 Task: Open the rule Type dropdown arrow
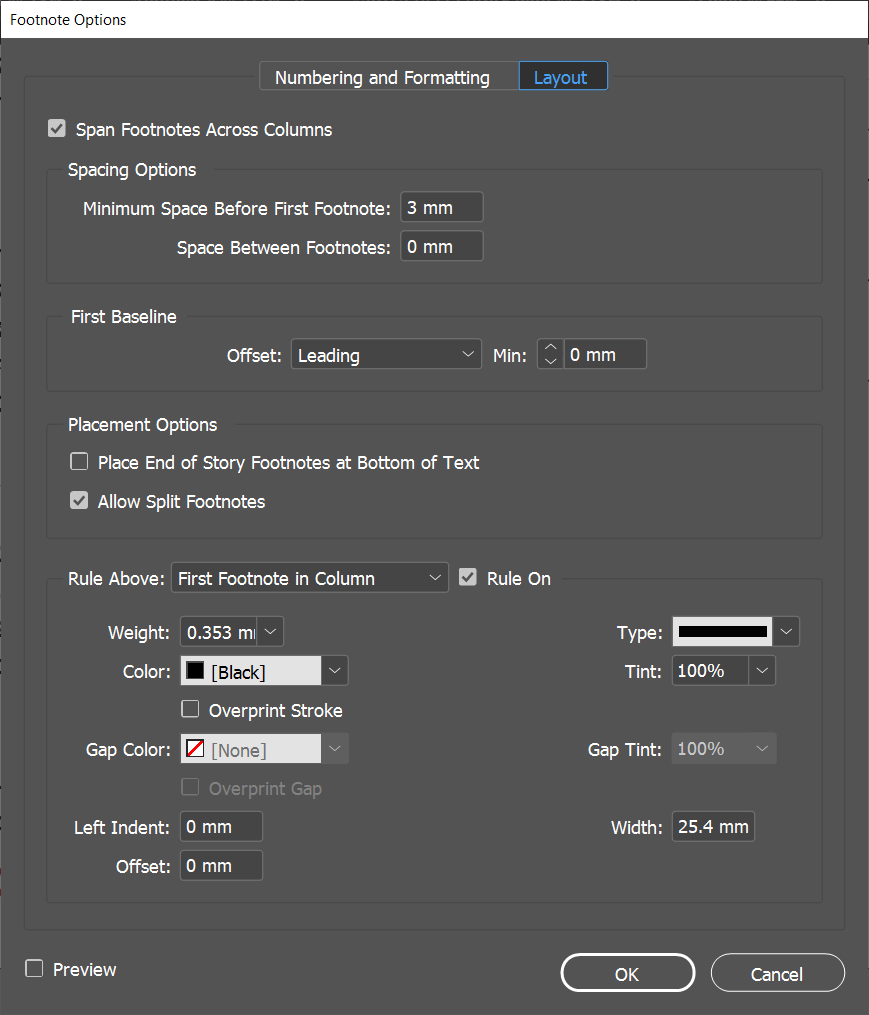click(x=787, y=632)
